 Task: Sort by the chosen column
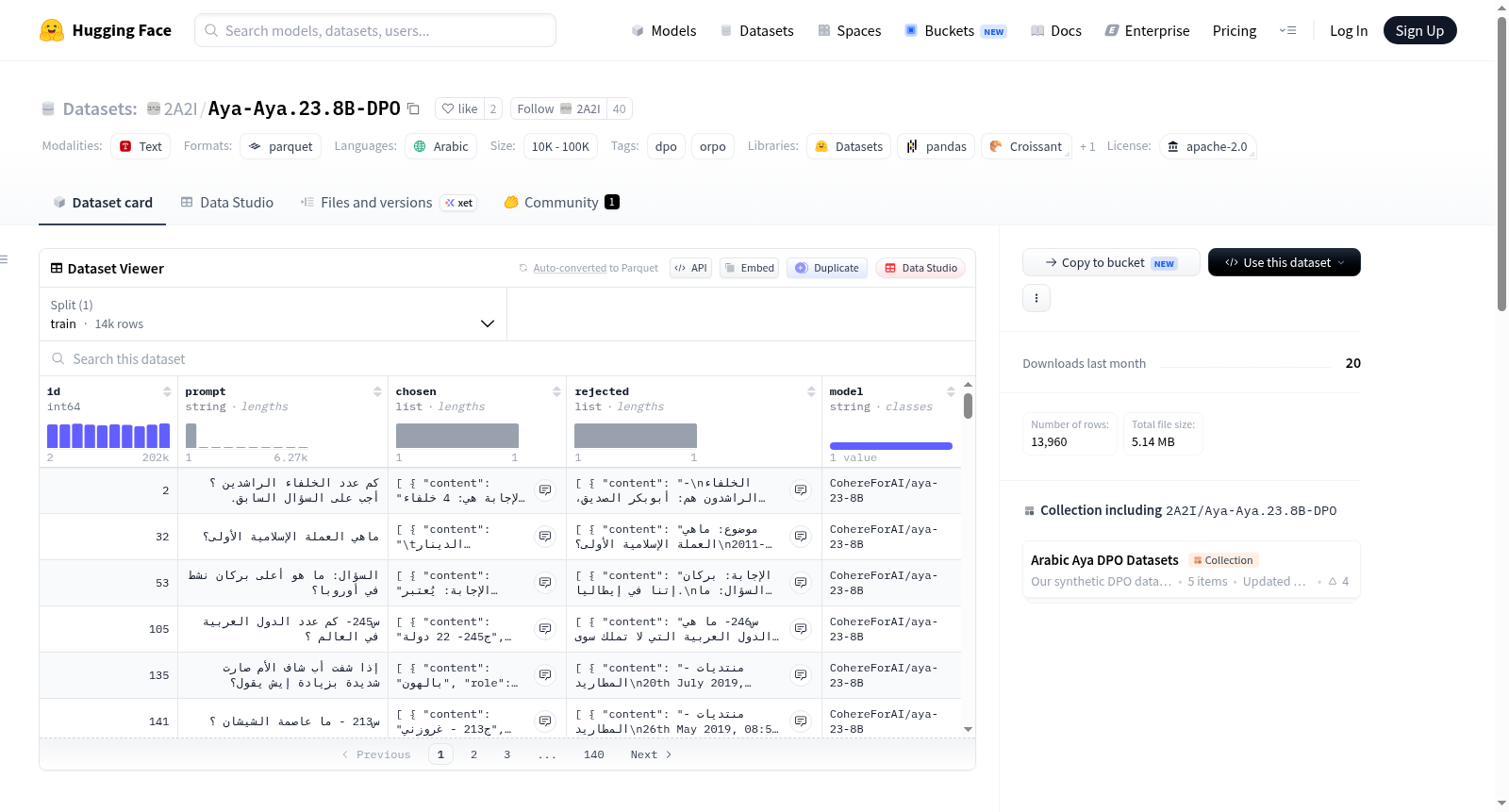click(556, 391)
